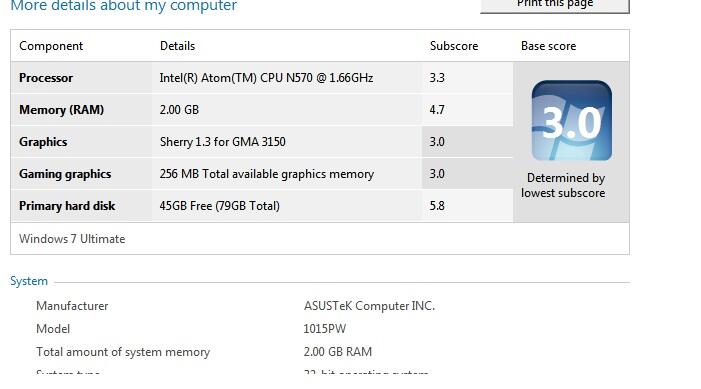This screenshot has width=701, height=389.
Task: Click the Windows base score 3.0 badge
Action: 571,120
